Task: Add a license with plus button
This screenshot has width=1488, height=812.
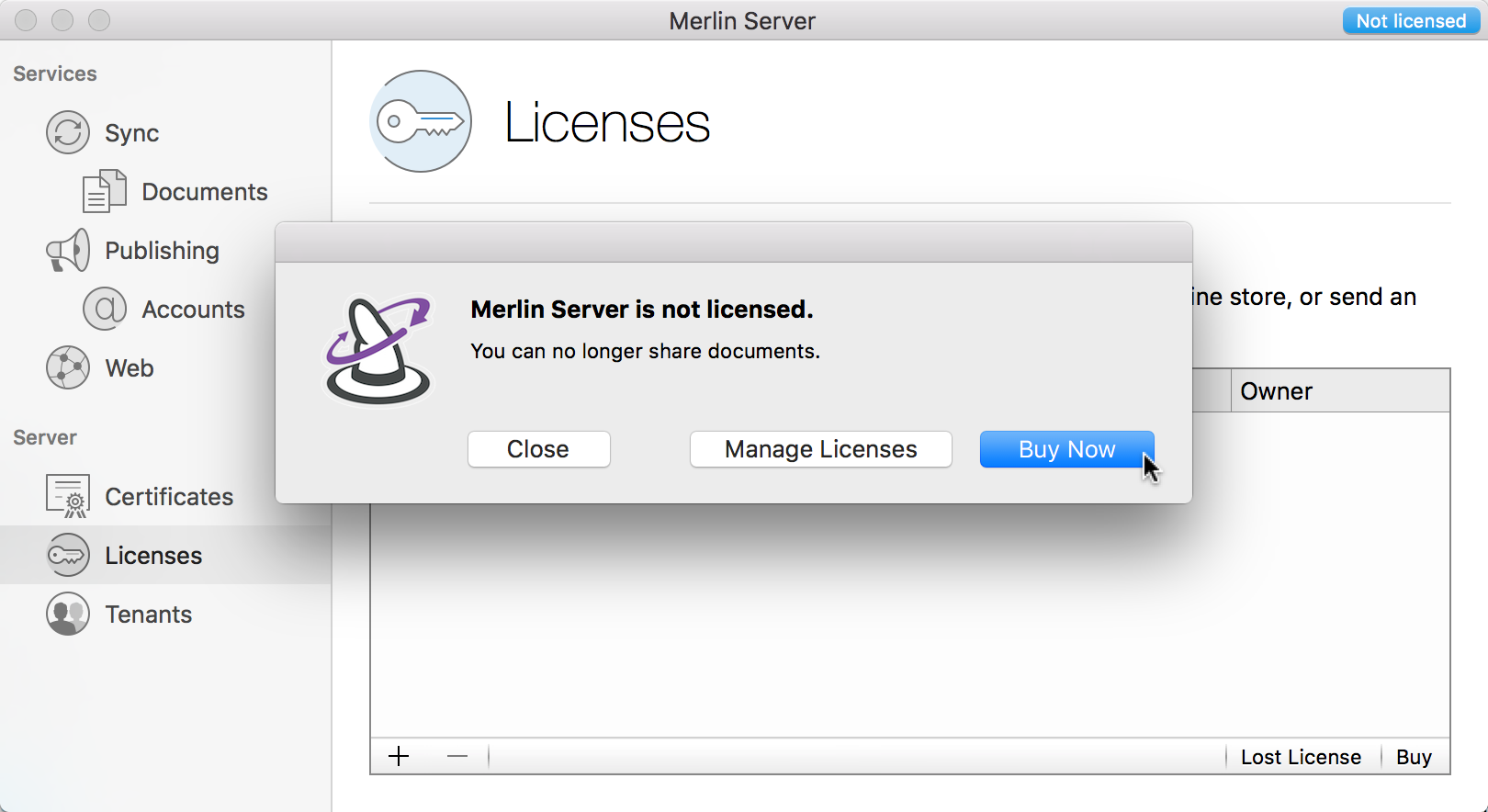Action: click(399, 756)
